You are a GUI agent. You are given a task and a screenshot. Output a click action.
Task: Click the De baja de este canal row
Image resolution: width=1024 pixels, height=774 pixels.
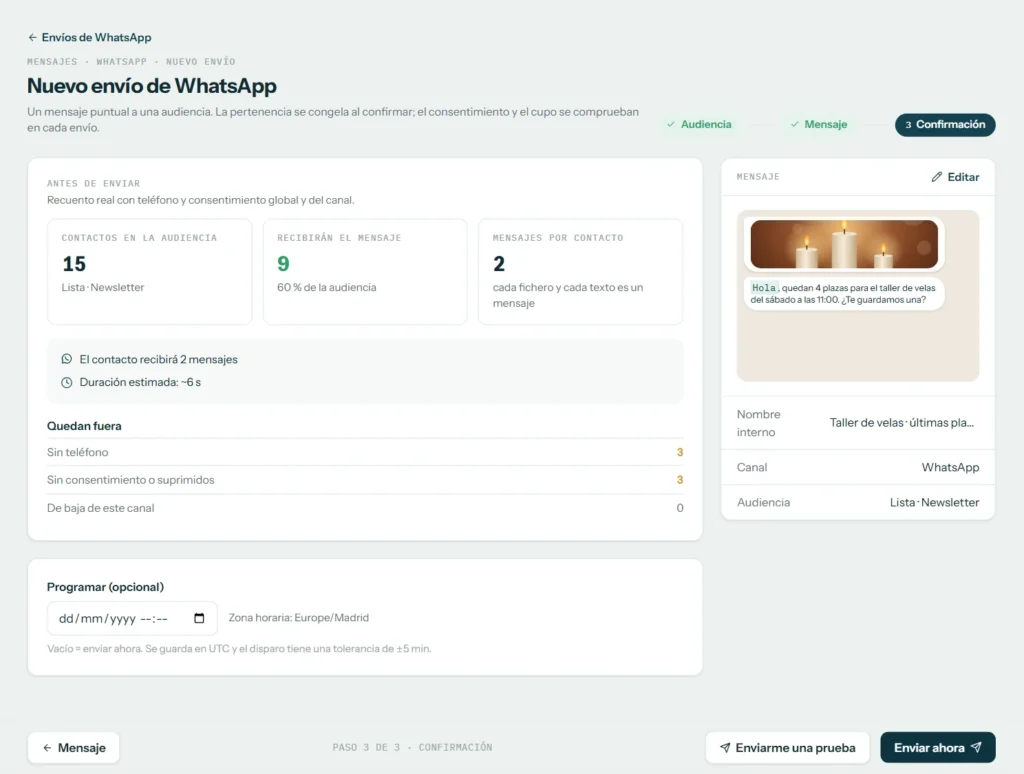pyautogui.click(x=365, y=508)
